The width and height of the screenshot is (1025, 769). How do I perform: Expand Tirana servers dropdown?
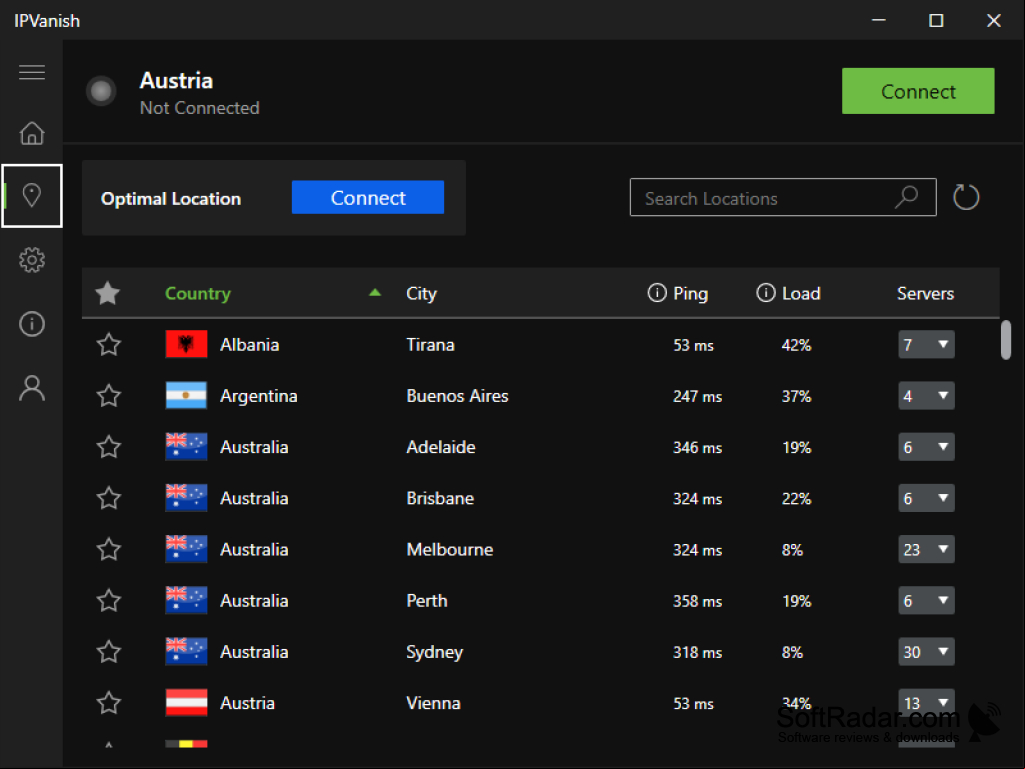[926, 344]
